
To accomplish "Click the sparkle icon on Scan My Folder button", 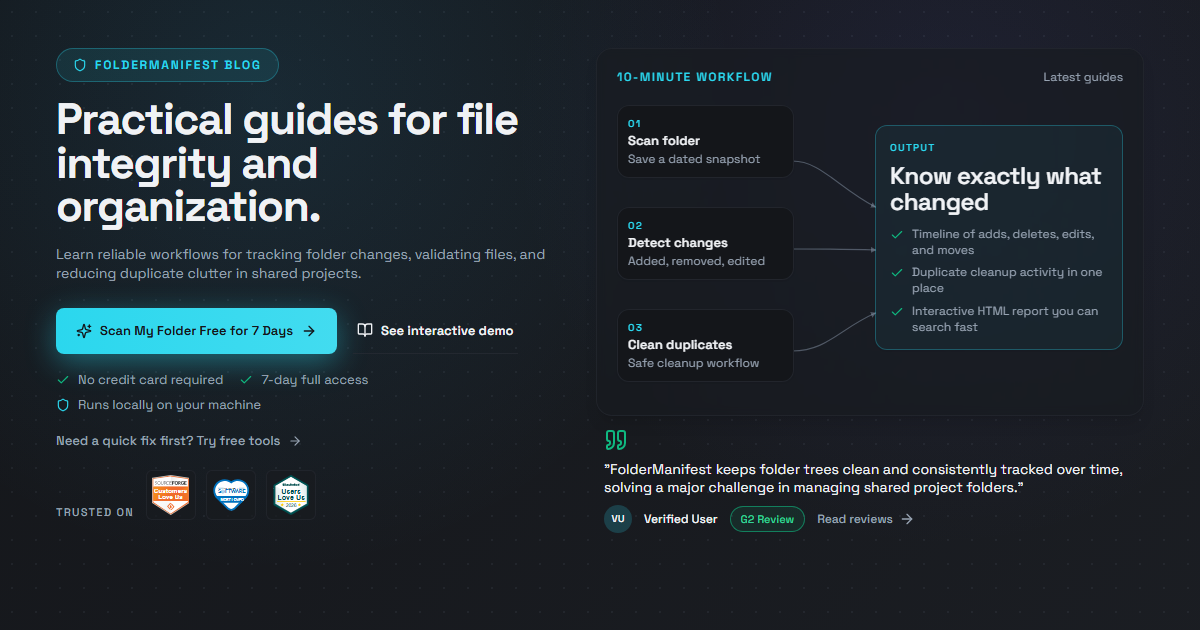I will (x=84, y=331).
